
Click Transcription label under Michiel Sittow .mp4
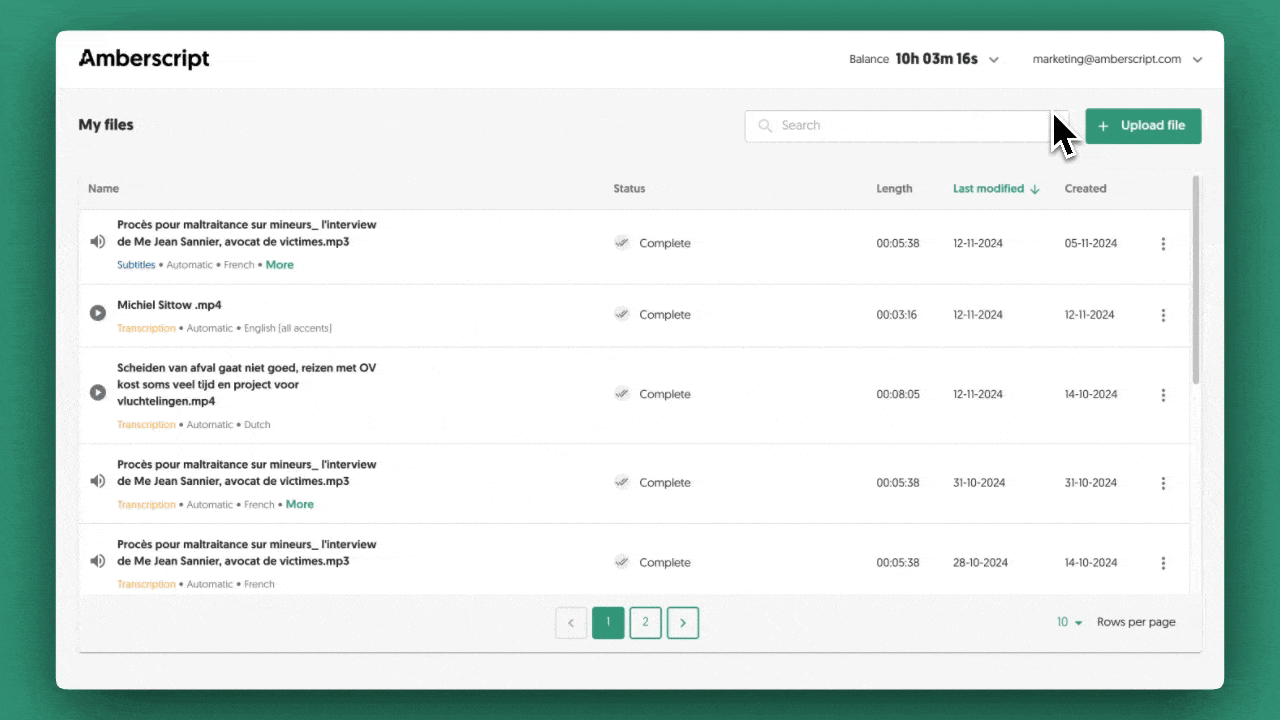(x=146, y=328)
